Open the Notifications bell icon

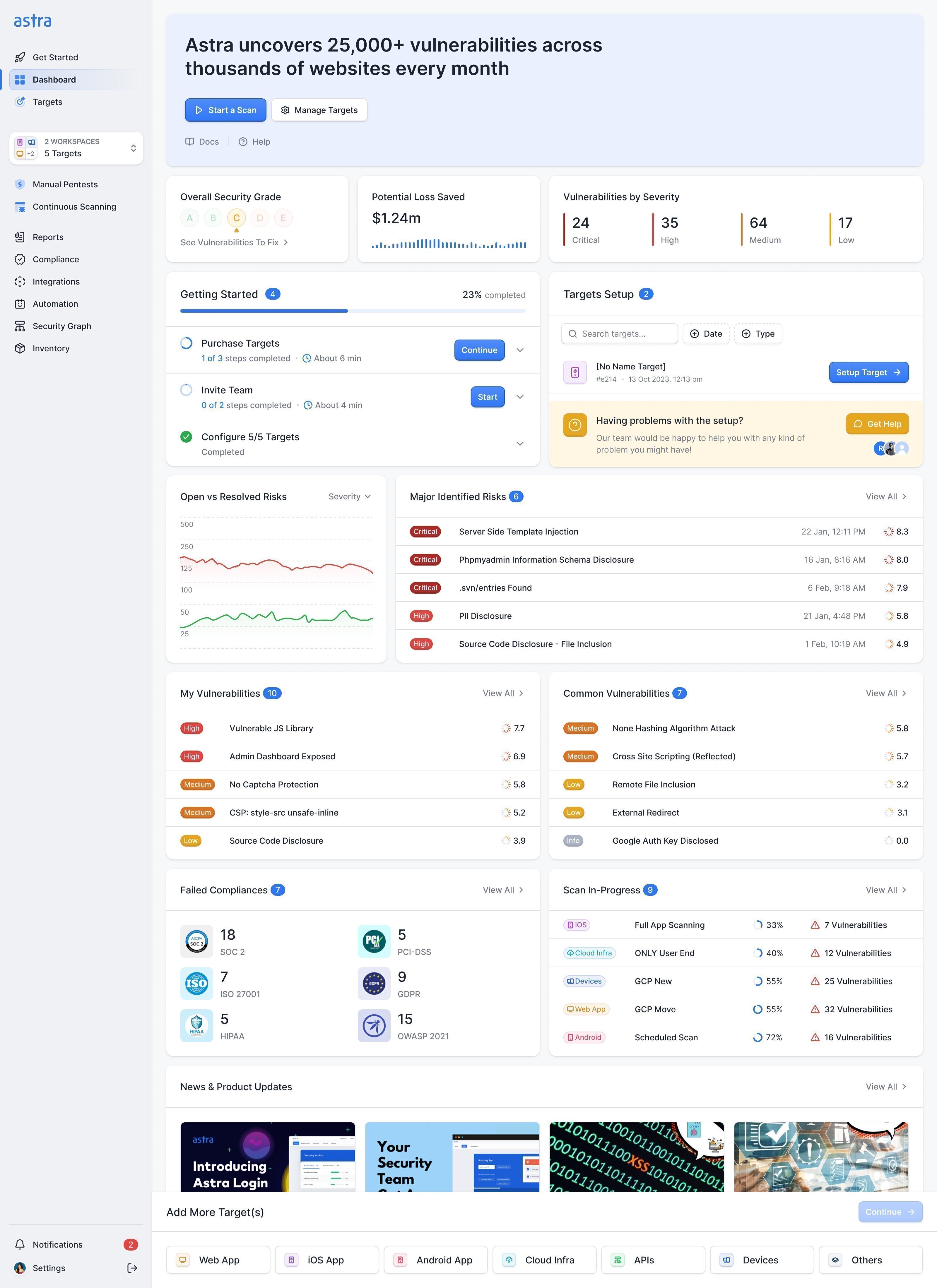pyautogui.click(x=20, y=1244)
